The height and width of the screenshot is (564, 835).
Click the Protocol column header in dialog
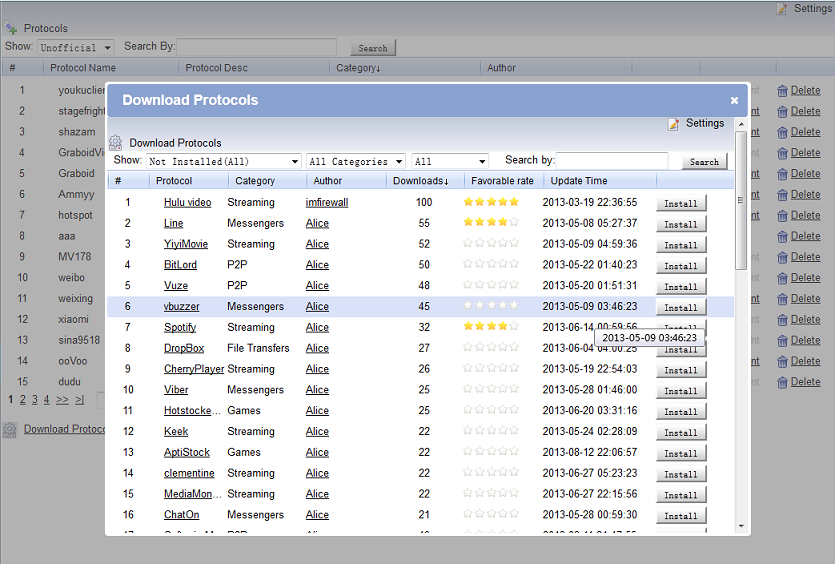pyautogui.click(x=174, y=181)
